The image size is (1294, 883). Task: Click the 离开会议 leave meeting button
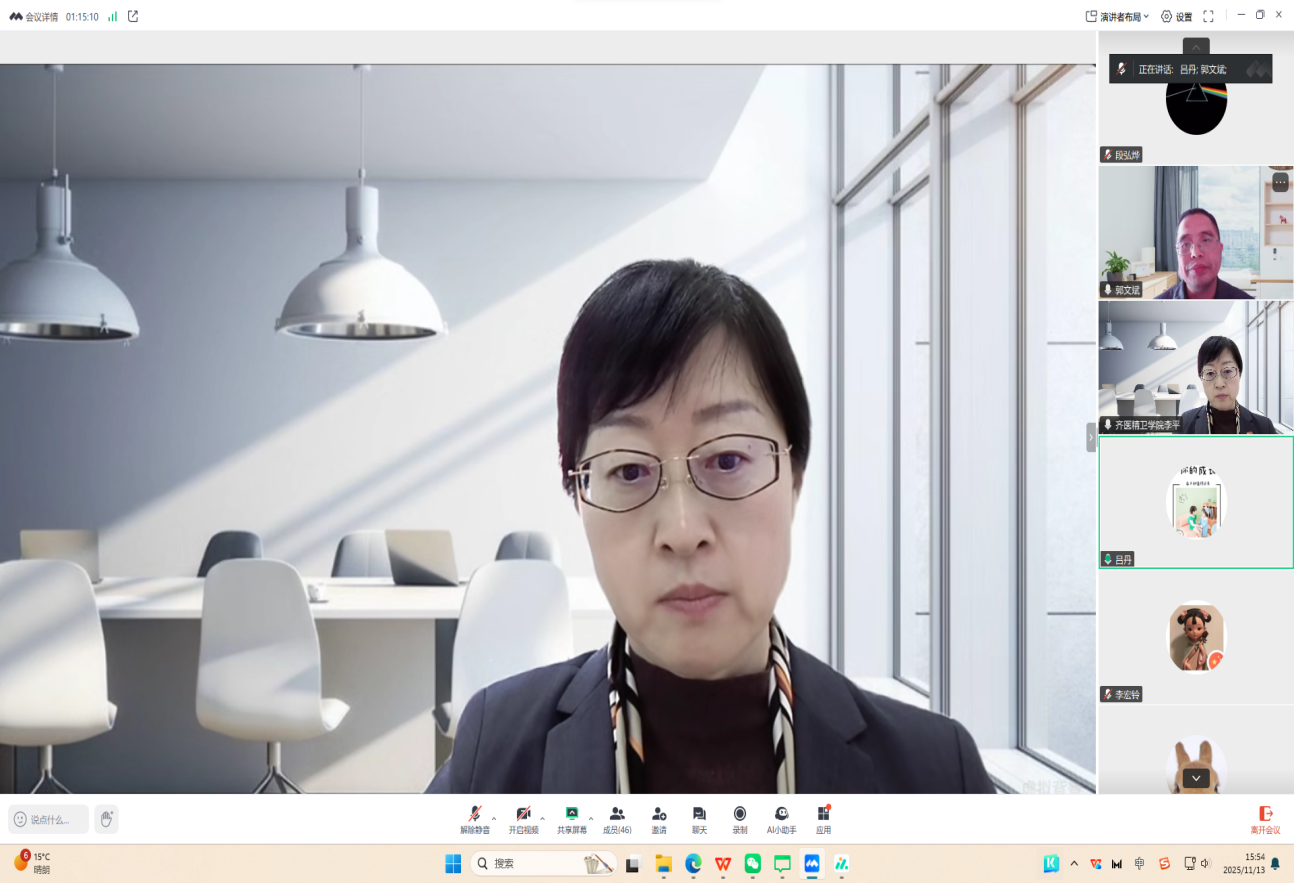click(1265, 819)
